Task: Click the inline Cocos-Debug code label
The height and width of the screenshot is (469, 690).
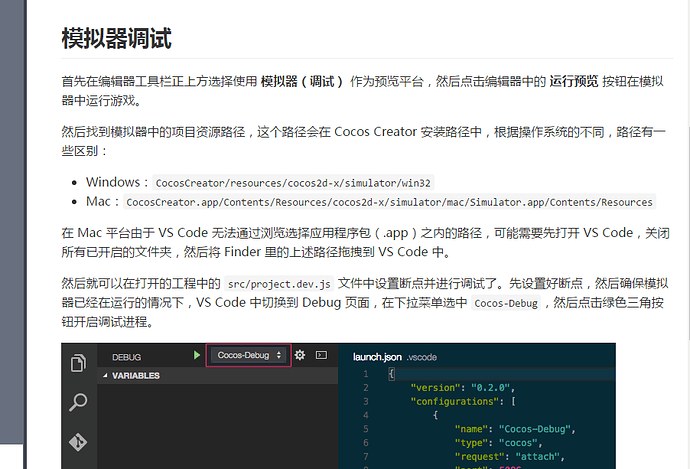Action: [506, 303]
